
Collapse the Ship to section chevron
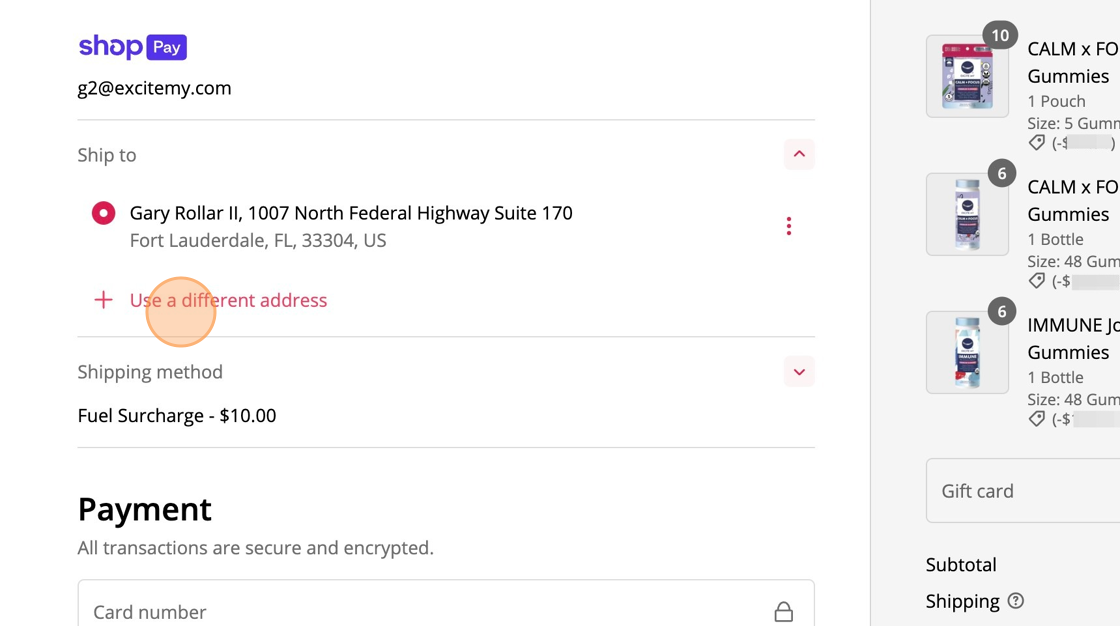tap(799, 154)
